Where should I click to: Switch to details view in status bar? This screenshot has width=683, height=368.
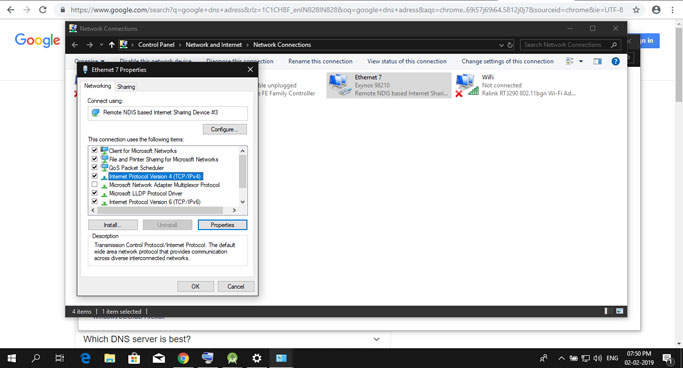606,311
